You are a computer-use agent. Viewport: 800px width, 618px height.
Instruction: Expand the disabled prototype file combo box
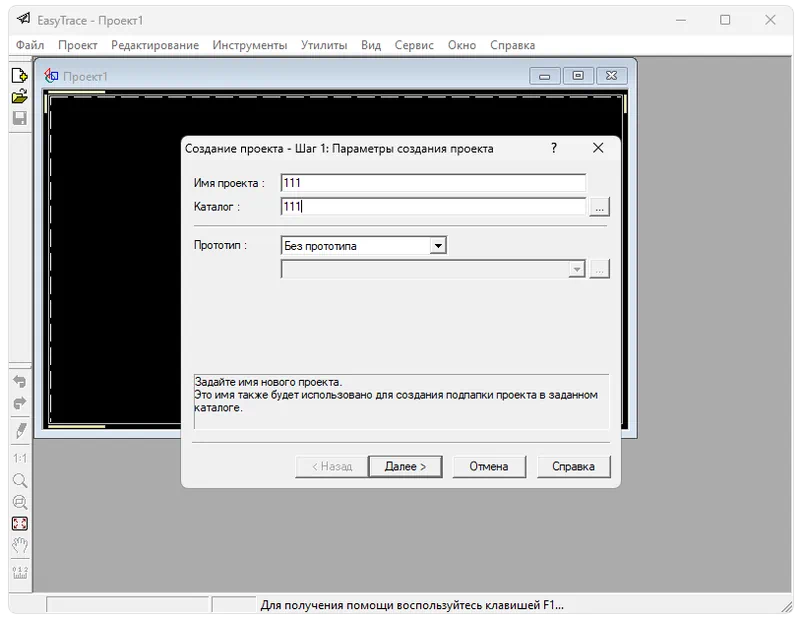[577, 269]
